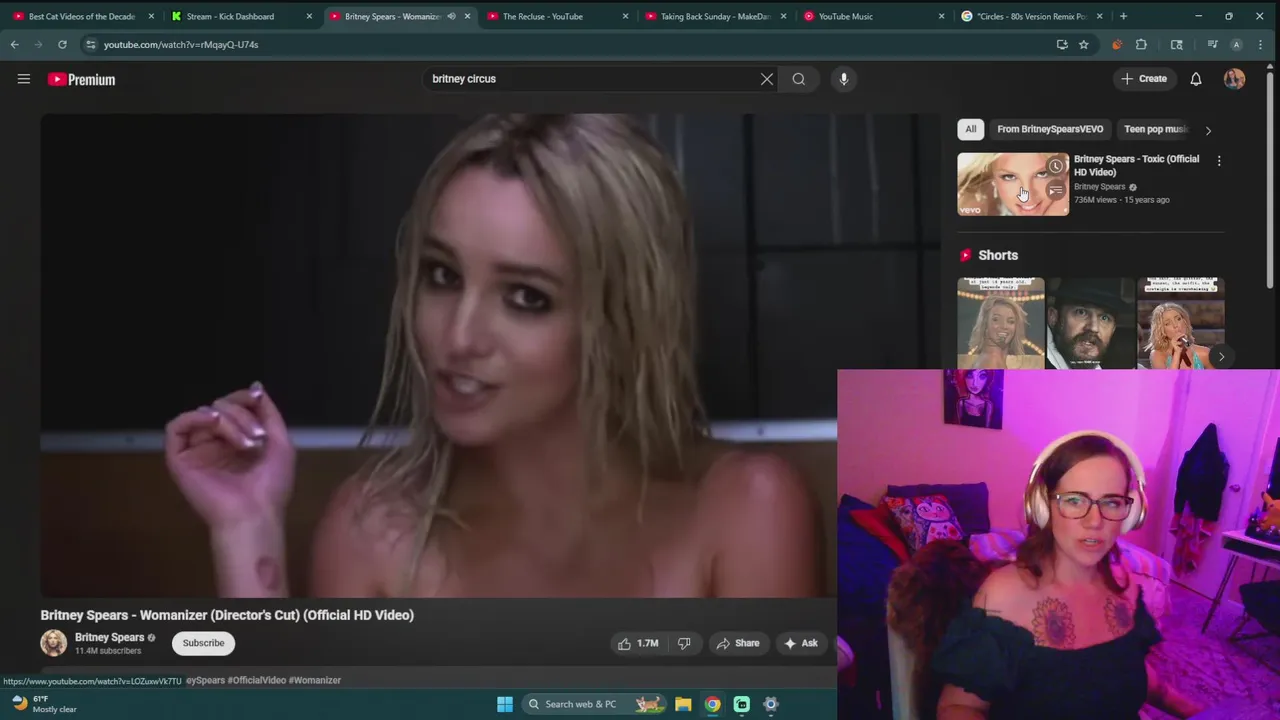Switch to YouTube Music tab

846,16
